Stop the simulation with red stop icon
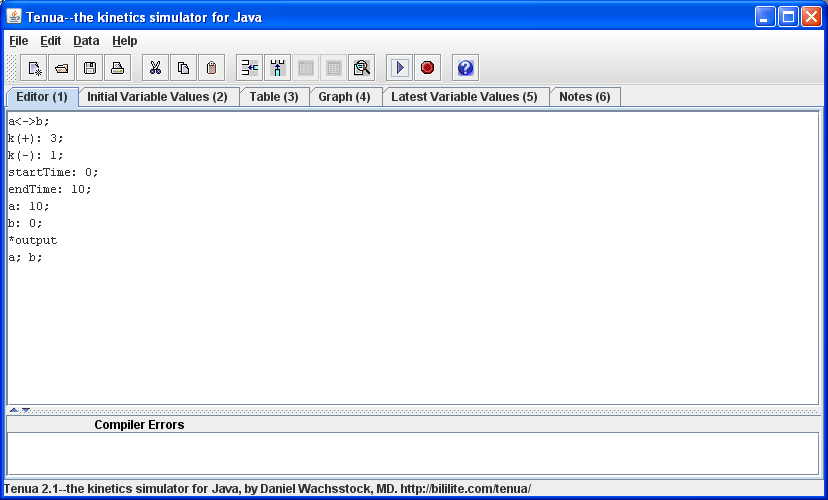828x500 pixels. tap(428, 68)
